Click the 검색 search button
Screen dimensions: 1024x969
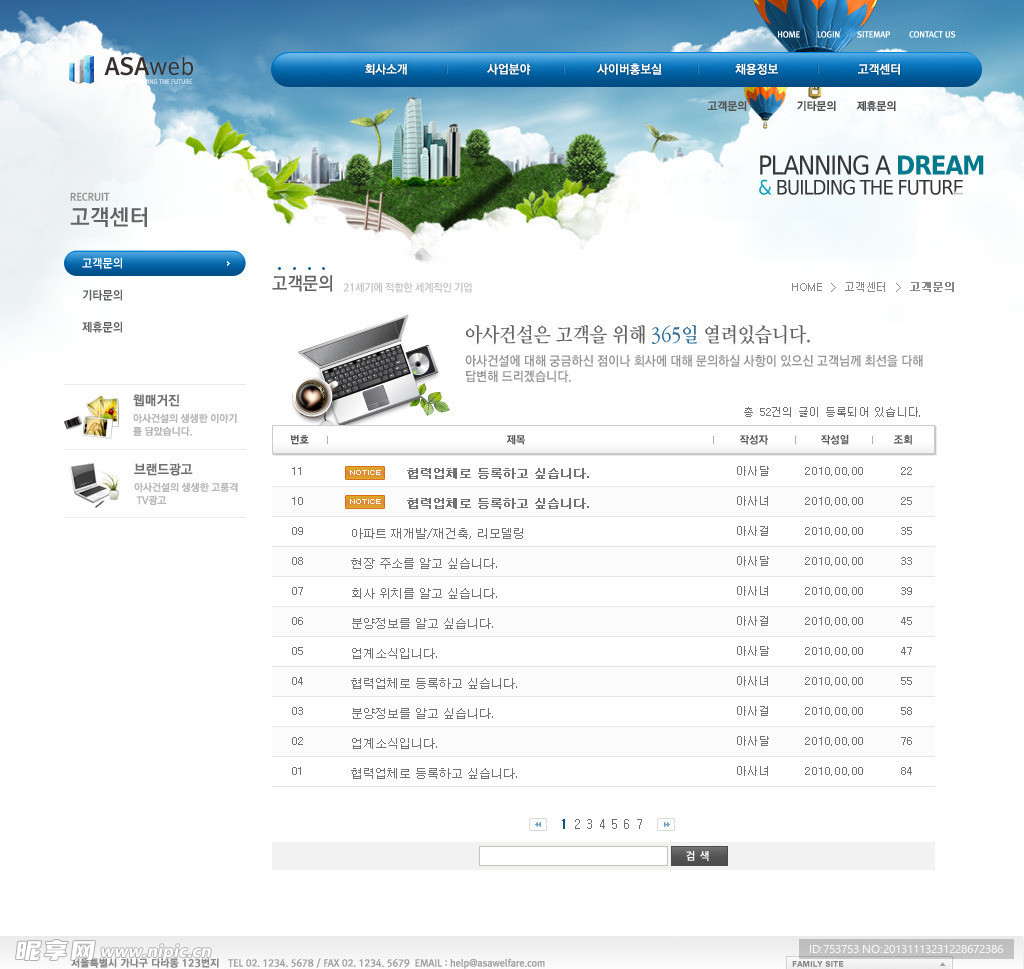pos(699,855)
